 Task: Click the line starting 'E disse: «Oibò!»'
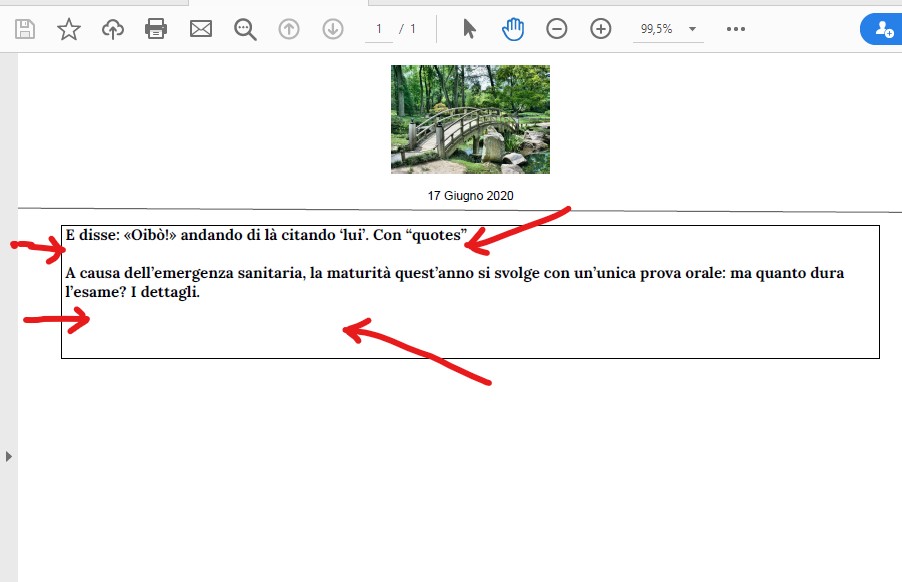(x=266, y=235)
